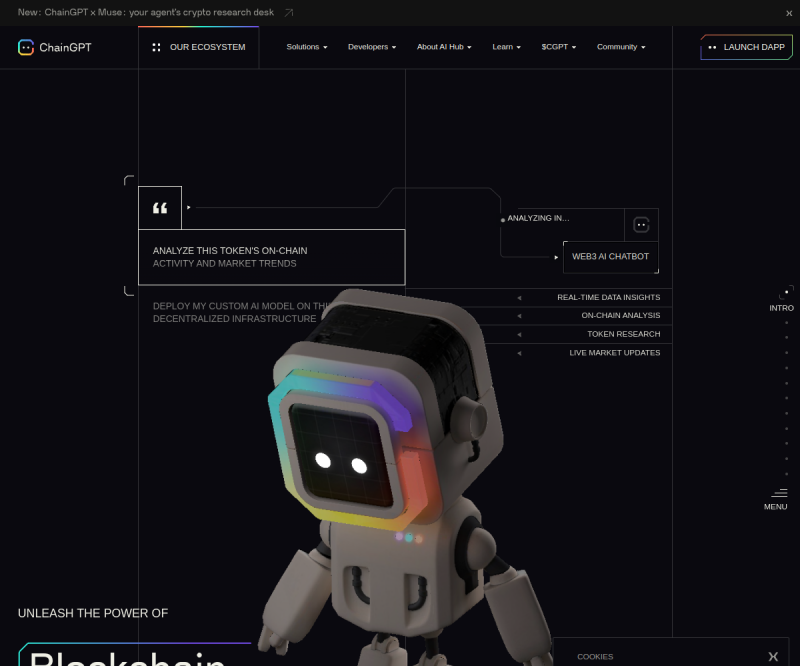Screen dimensions: 800x666
Task: Click the Launch DApp button
Action: (x=746, y=47)
